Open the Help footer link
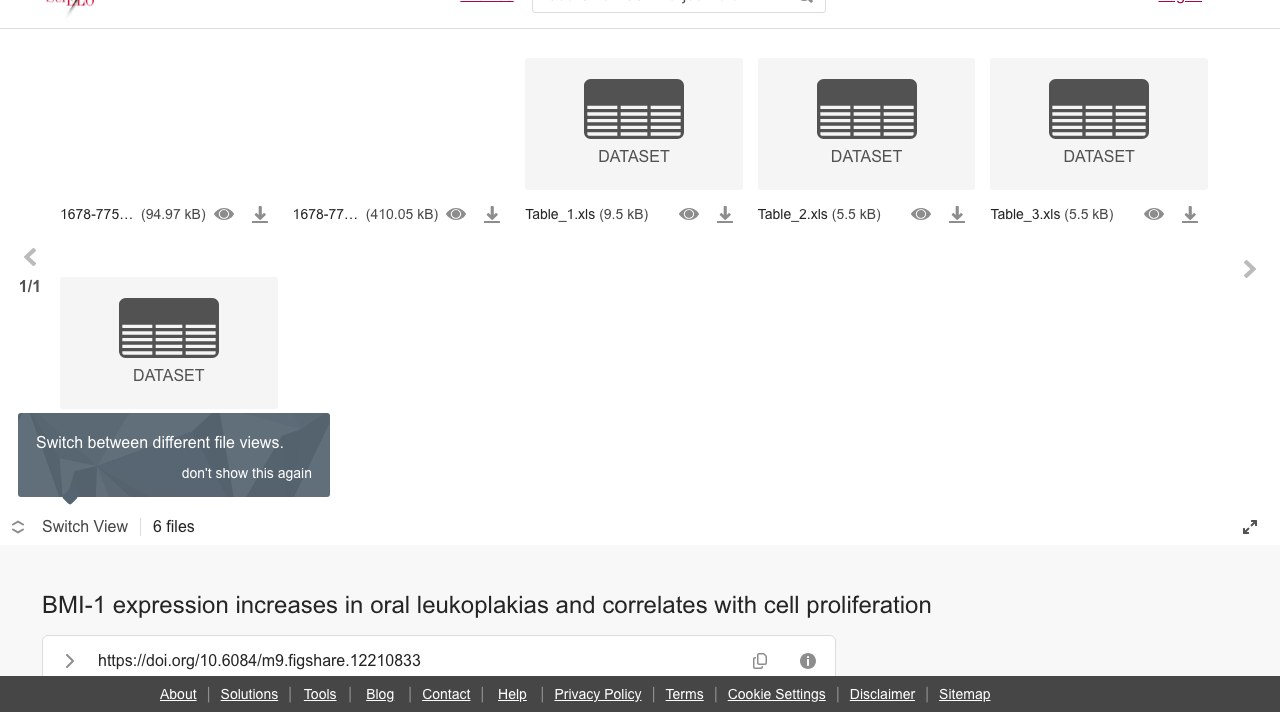1280x720 pixels. coord(512,694)
